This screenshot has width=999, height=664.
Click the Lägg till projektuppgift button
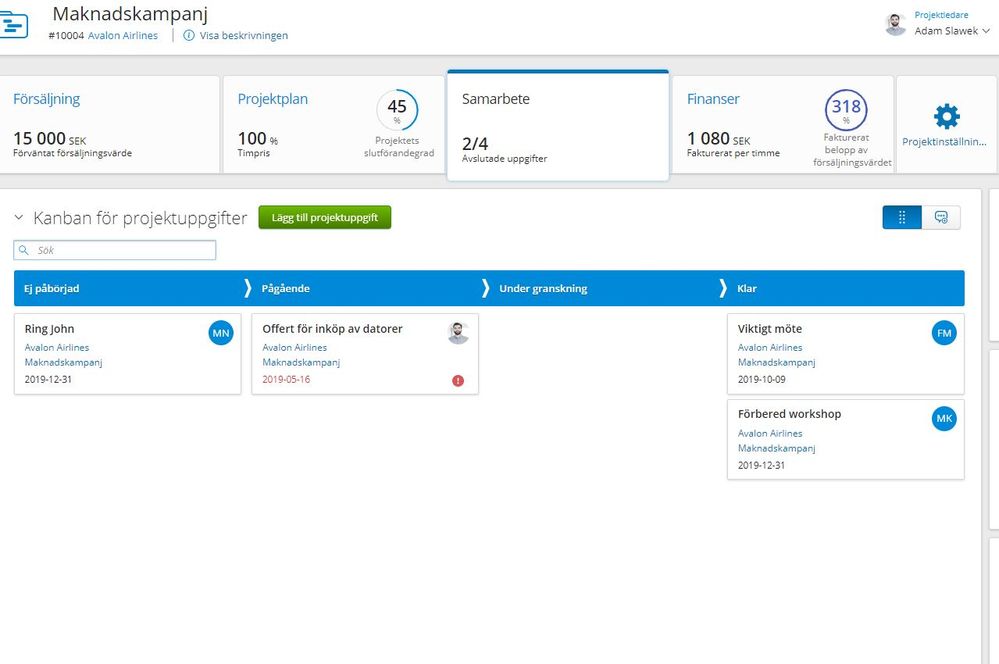point(325,217)
